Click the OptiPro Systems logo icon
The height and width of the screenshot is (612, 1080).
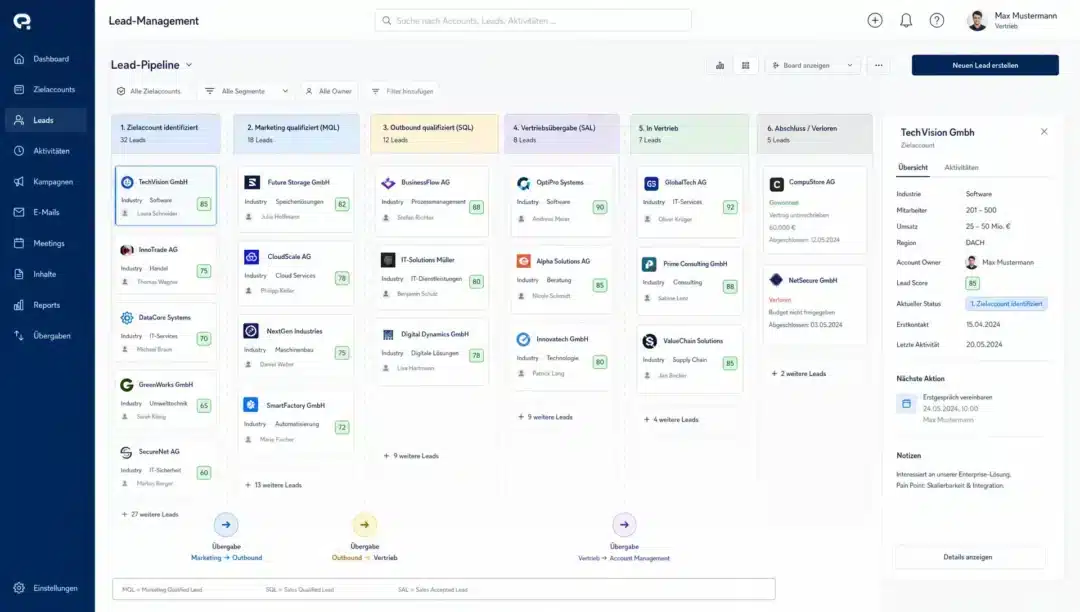tap(523, 183)
